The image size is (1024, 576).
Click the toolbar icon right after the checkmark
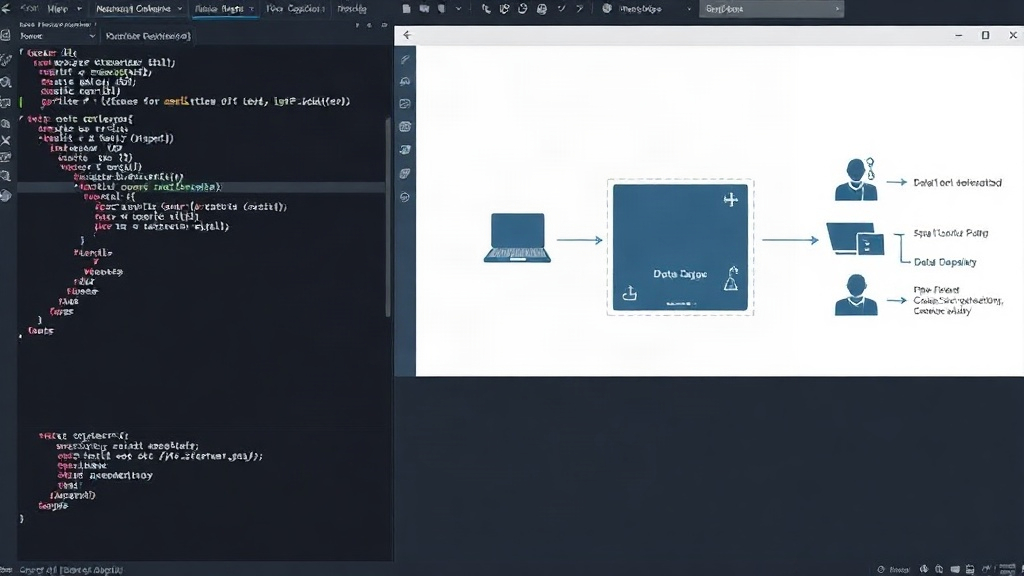tap(579, 8)
